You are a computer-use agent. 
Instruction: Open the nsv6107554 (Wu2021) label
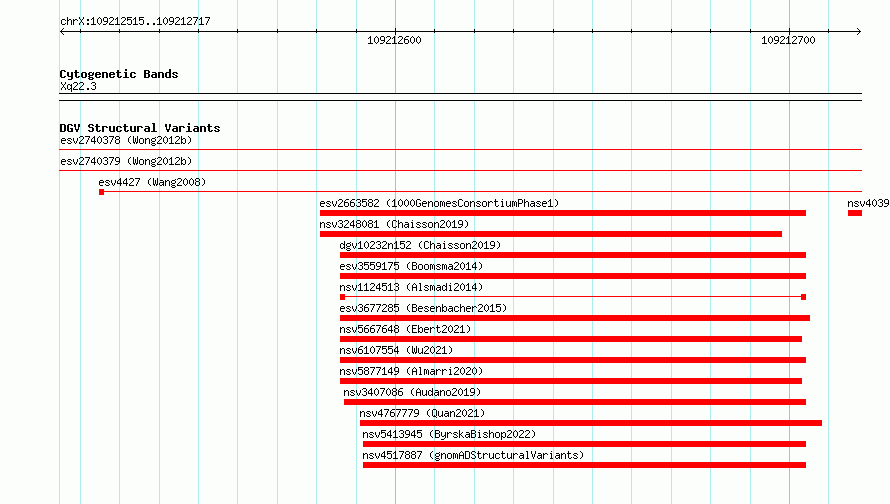click(x=396, y=350)
